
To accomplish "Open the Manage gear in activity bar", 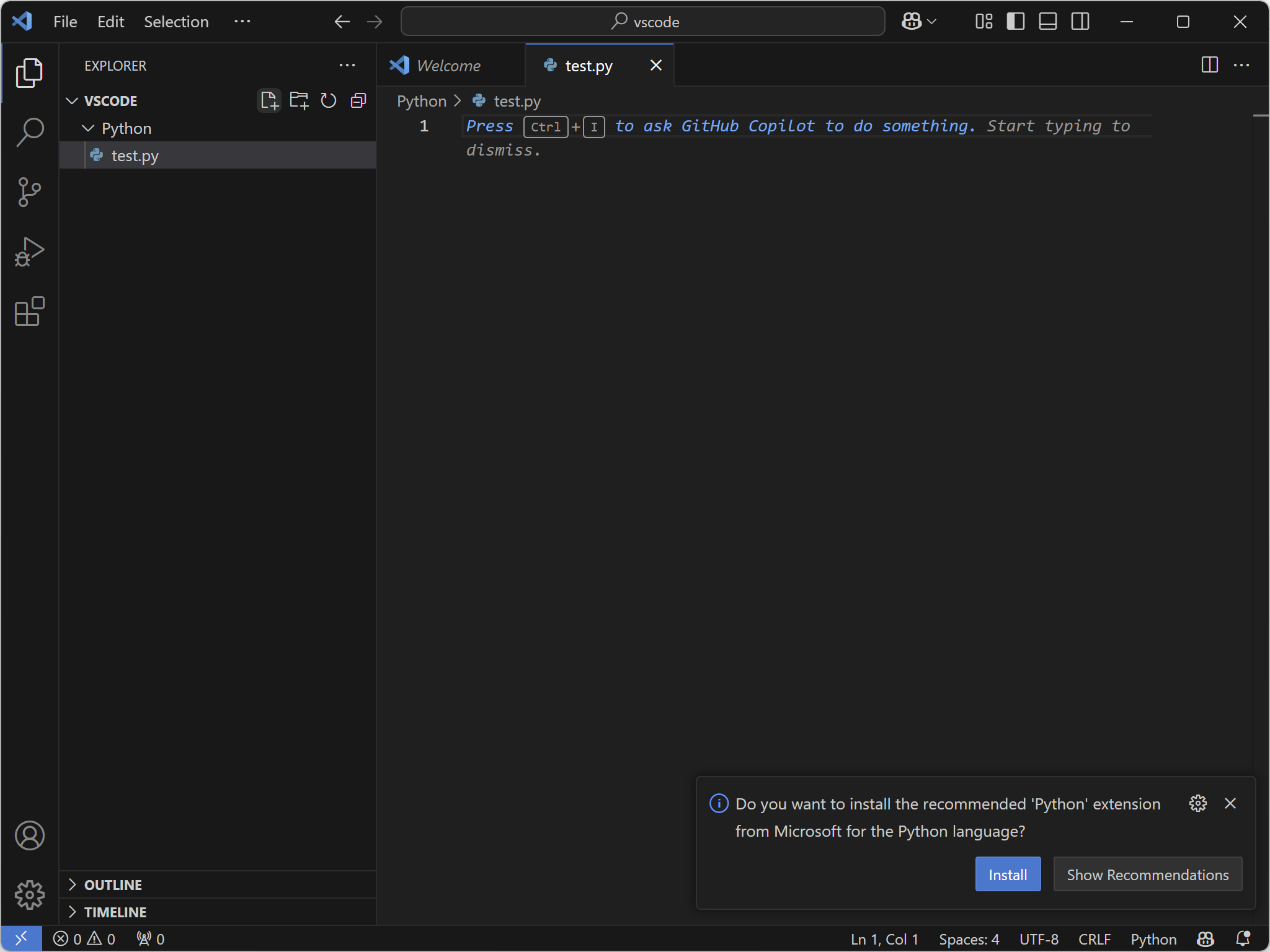I will click(29, 895).
